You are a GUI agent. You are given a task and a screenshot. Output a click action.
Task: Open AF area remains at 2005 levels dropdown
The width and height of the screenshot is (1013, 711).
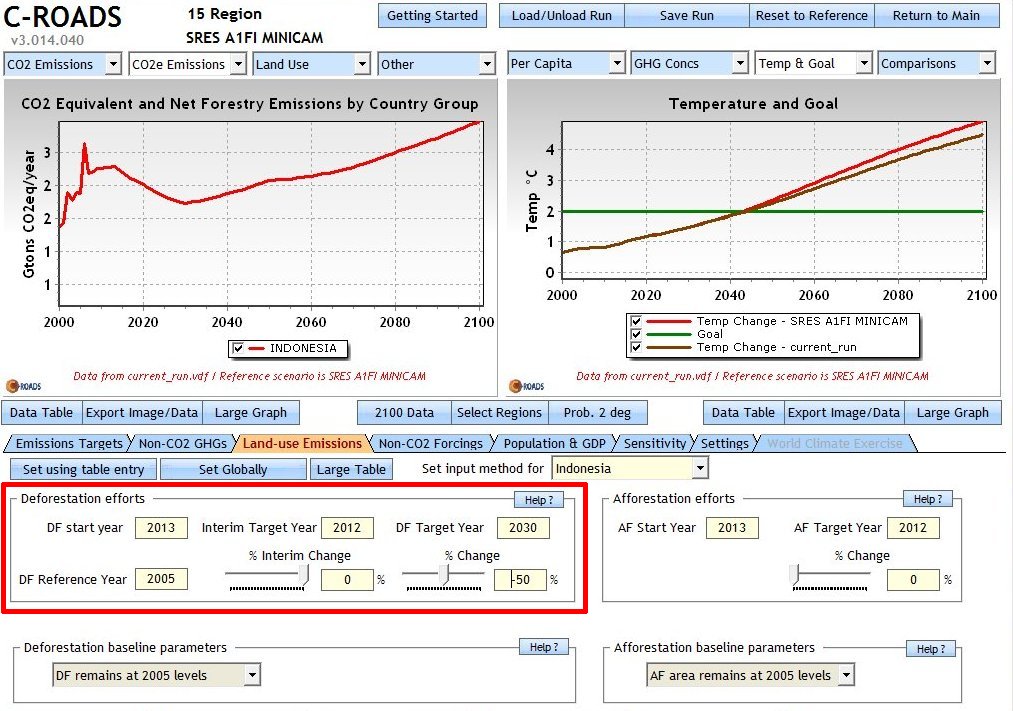pyautogui.click(x=751, y=675)
